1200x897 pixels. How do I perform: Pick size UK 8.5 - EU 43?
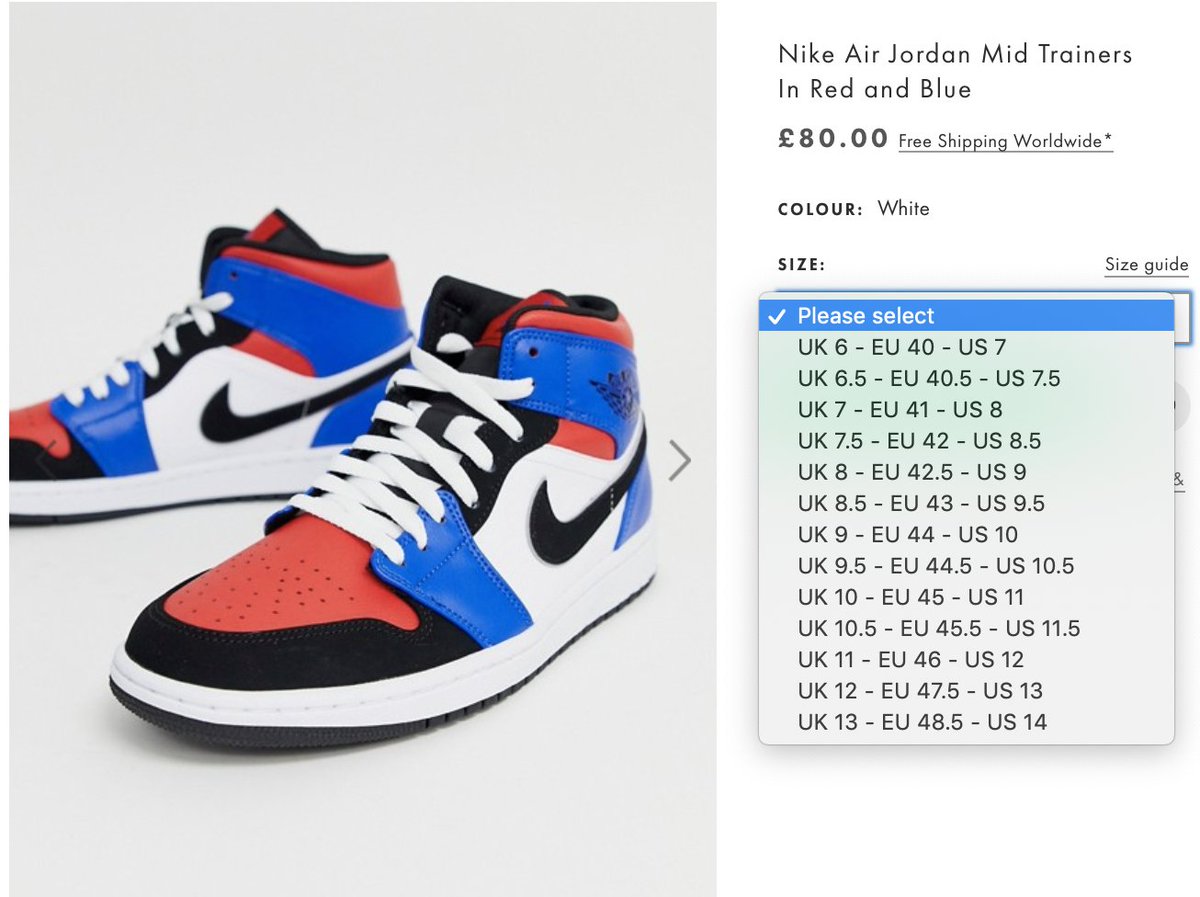click(966, 503)
